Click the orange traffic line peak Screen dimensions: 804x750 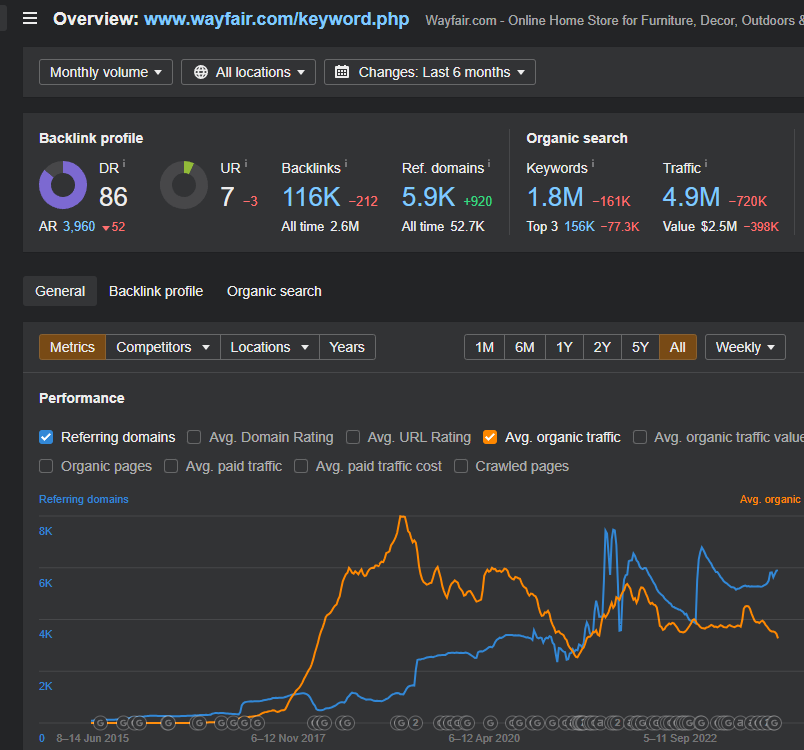[403, 518]
